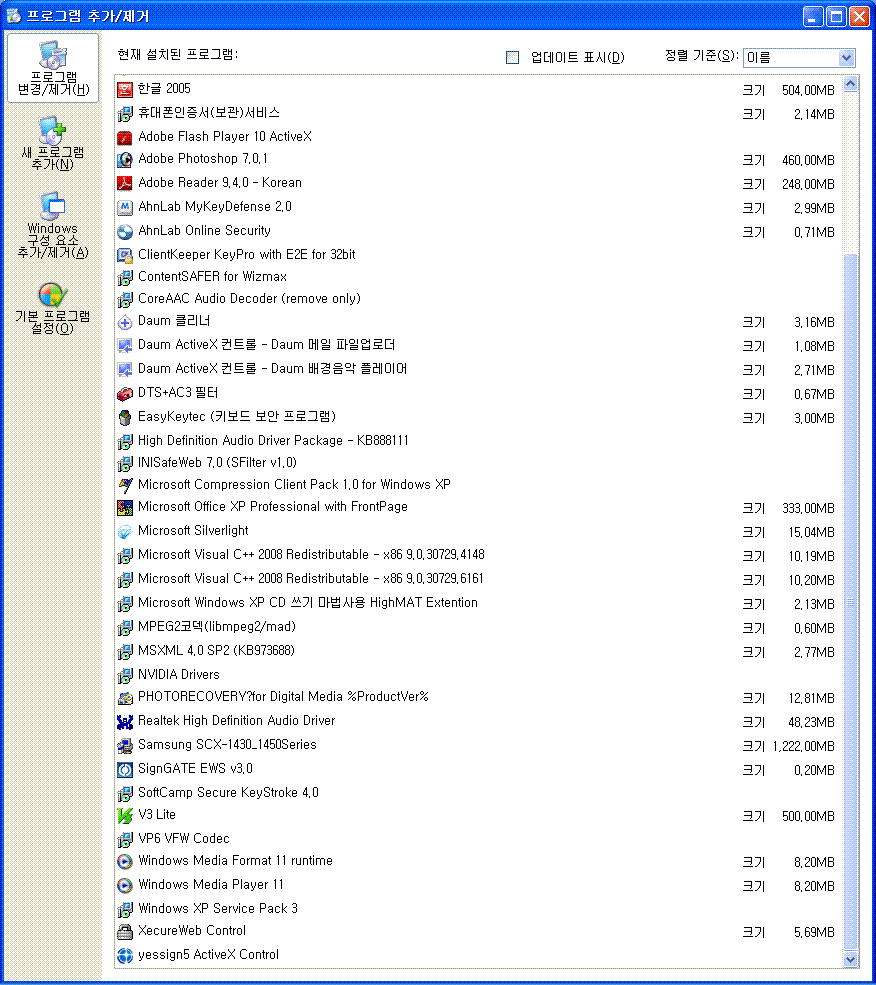
Task: Select MSXML 4.0 SP2 (KB973688)
Action: coord(478,651)
